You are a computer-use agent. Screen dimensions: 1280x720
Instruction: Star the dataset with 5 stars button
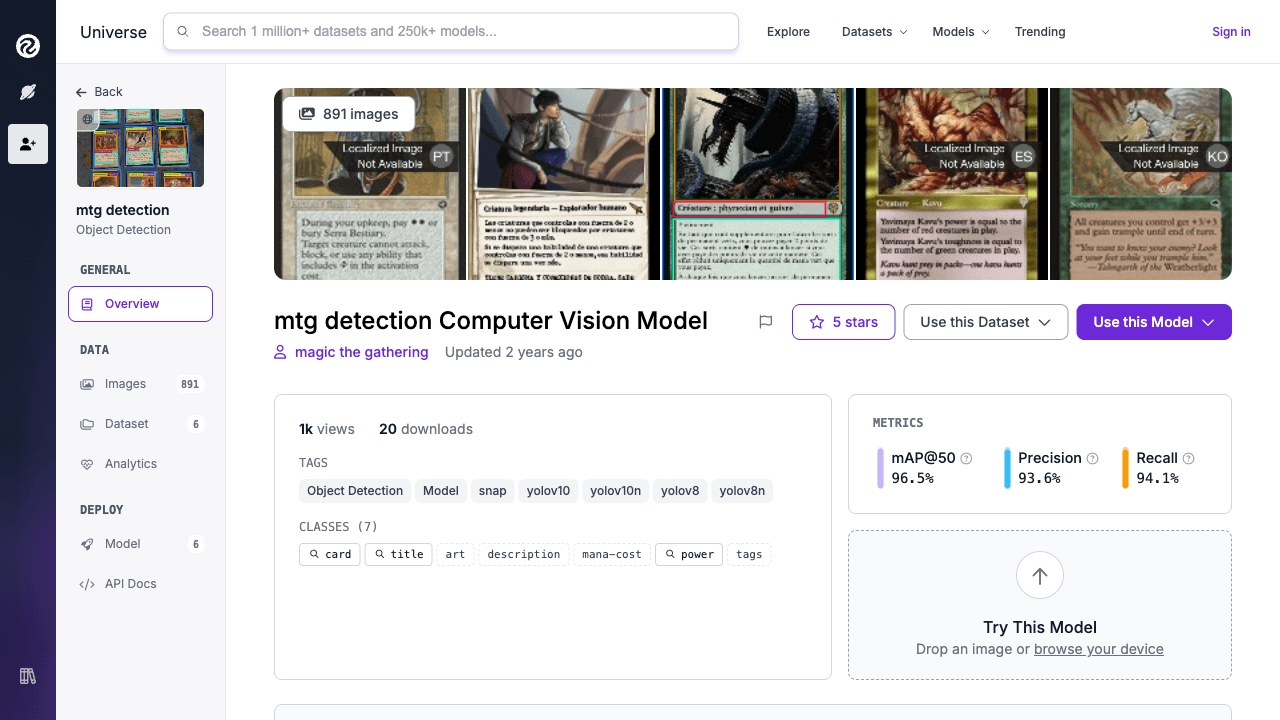(x=843, y=322)
